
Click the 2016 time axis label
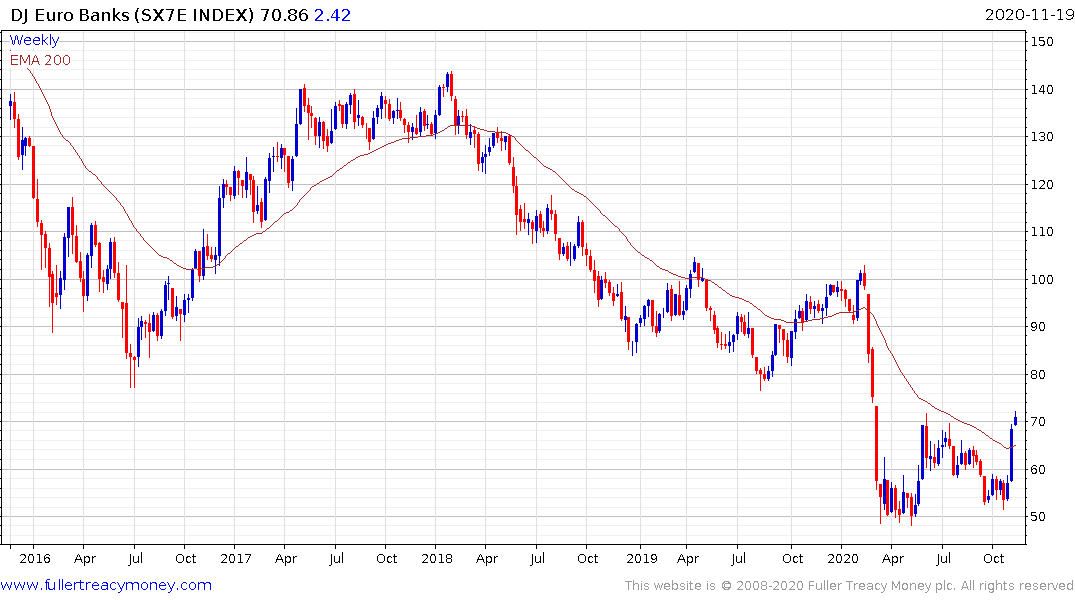tap(35, 558)
